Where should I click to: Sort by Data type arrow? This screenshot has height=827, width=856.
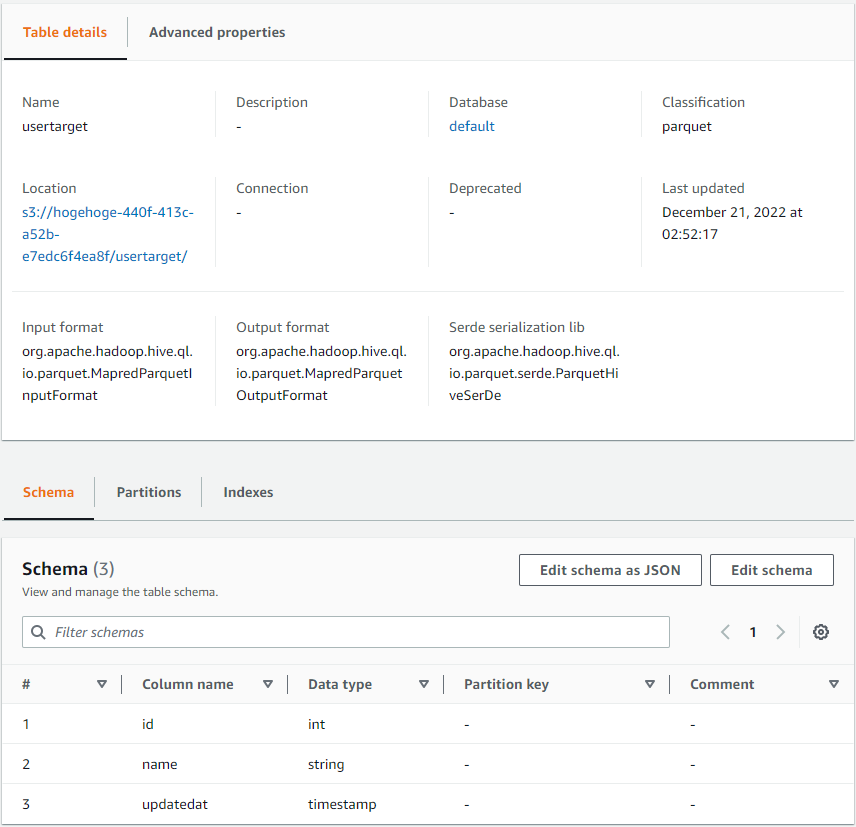click(x=424, y=684)
